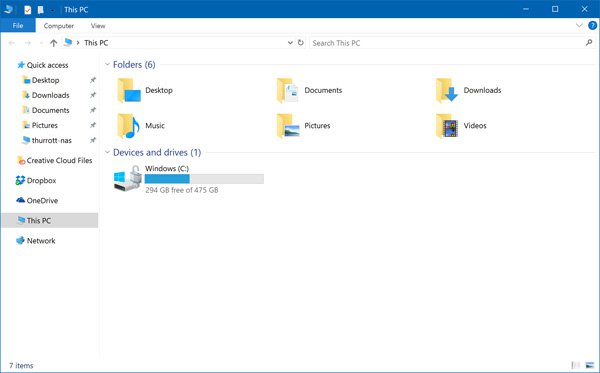Open the File menu
This screenshot has height=373, width=600.
tap(18, 26)
